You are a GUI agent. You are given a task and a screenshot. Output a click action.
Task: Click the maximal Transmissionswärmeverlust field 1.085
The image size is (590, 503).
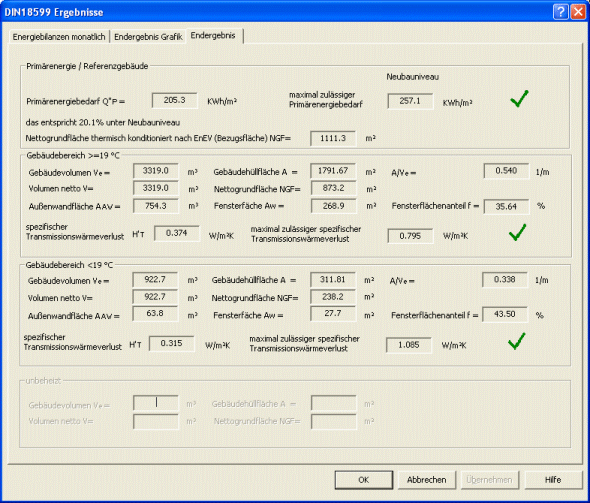tap(409, 345)
